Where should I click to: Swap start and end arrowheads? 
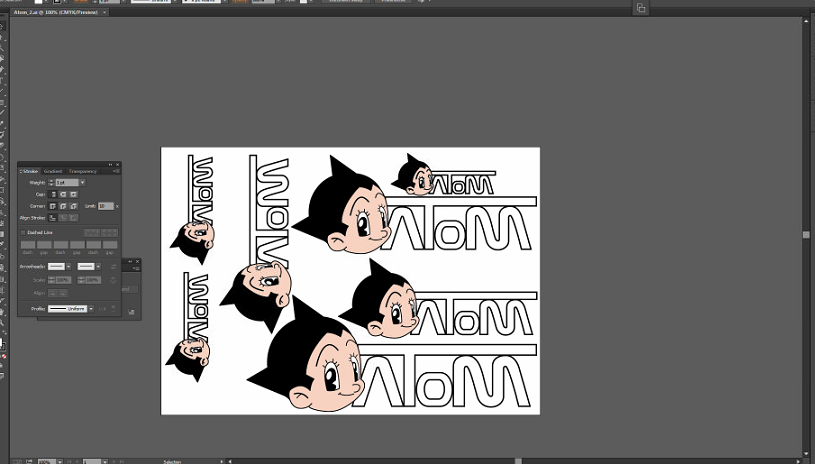click(113, 267)
